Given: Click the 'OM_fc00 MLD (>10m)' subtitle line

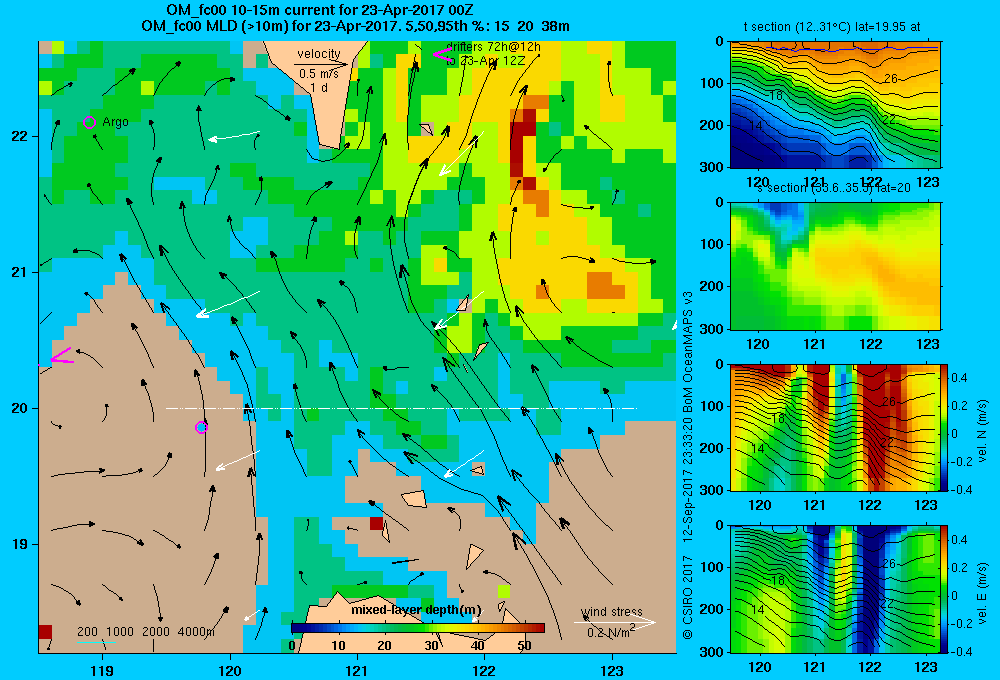Looking at the screenshot, I should [355, 26].
